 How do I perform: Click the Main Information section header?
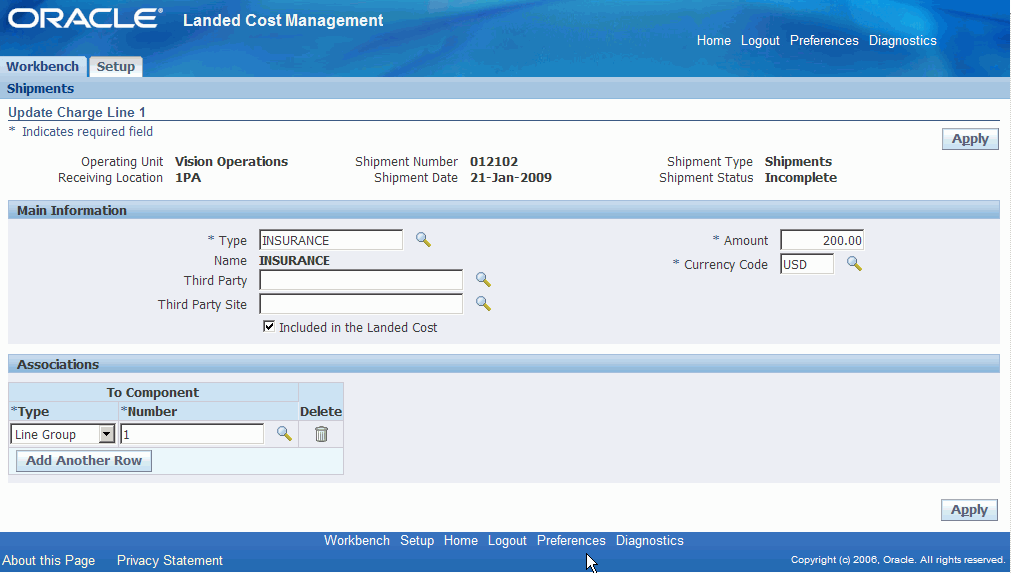coord(504,210)
